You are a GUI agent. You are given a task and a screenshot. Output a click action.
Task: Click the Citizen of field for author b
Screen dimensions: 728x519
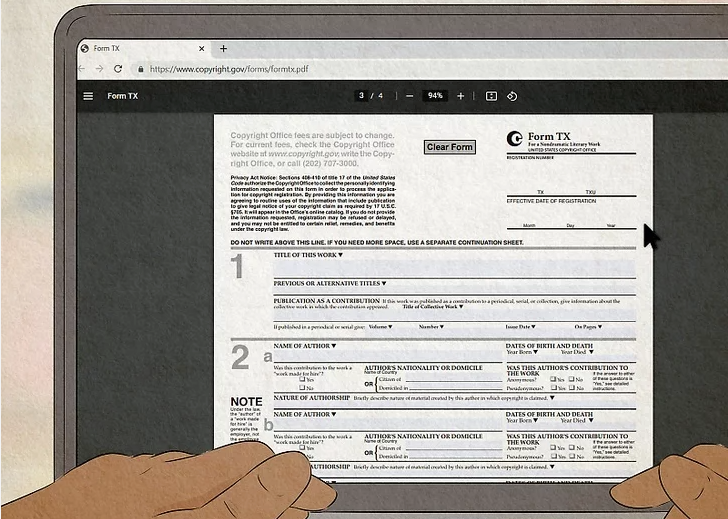pos(454,448)
